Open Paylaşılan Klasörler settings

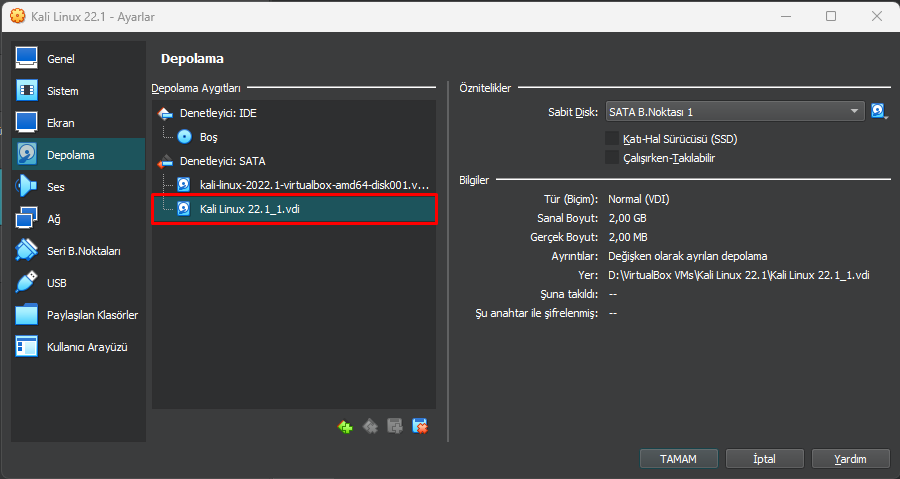point(79,315)
